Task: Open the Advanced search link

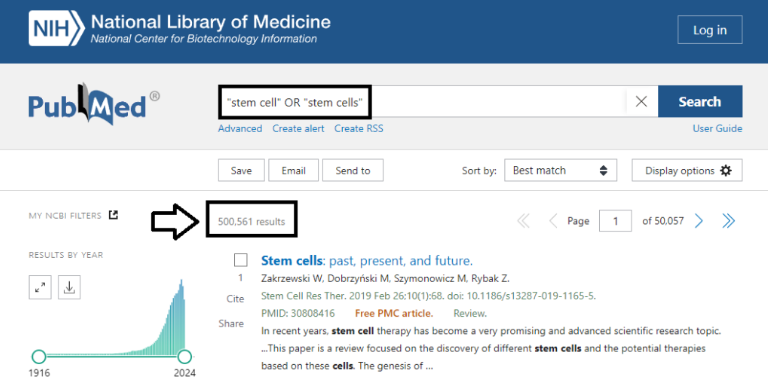Action: [x=240, y=128]
